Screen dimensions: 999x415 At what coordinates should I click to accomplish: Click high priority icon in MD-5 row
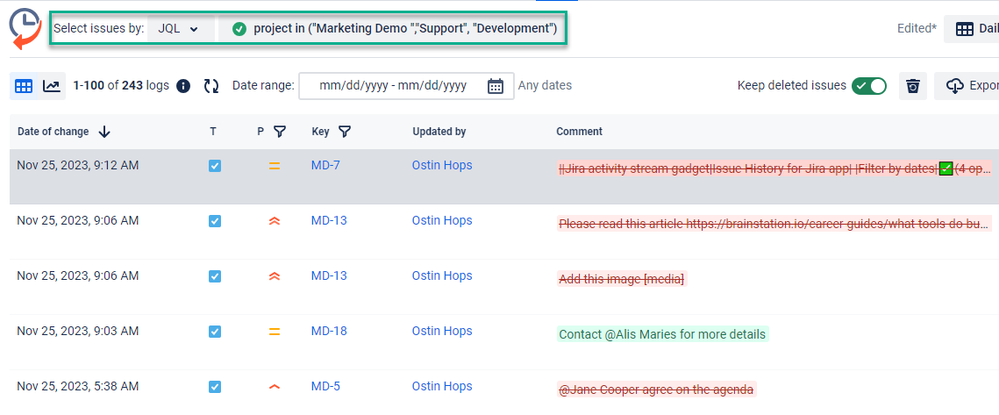(275, 387)
